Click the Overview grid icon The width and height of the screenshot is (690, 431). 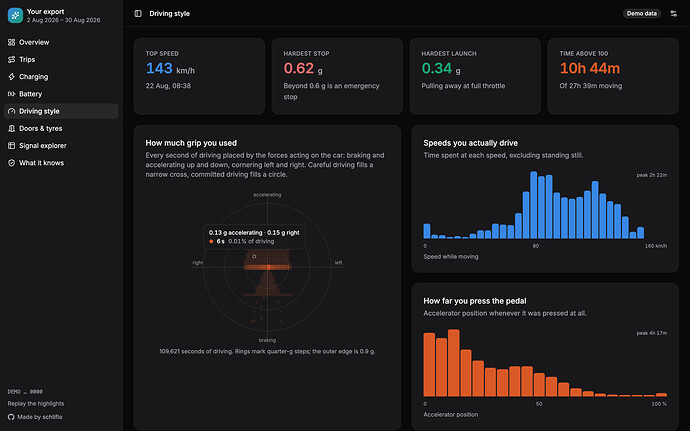11,42
